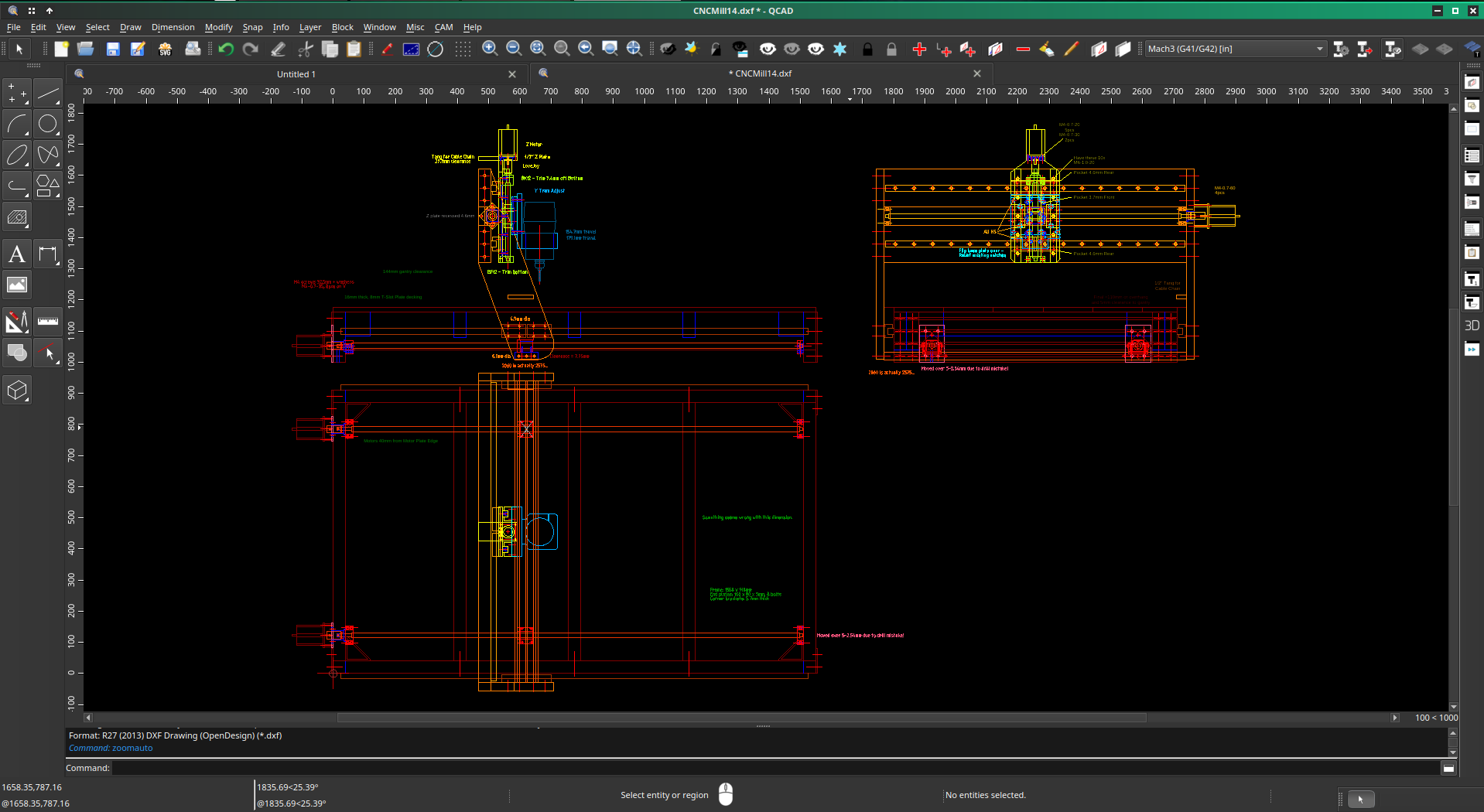Click the Cut scissors icon
The image size is (1484, 812).
pyautogui.click(x=306, y=49)
